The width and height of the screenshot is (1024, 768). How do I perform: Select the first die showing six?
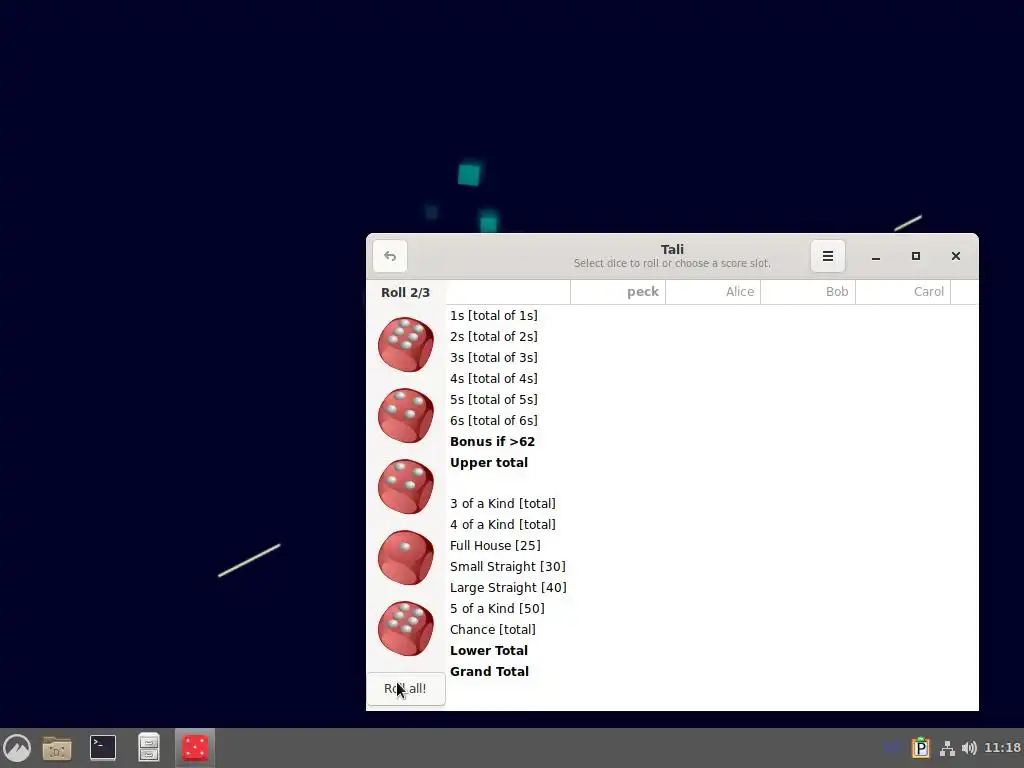pyautogui.click(x=406, y=344)
